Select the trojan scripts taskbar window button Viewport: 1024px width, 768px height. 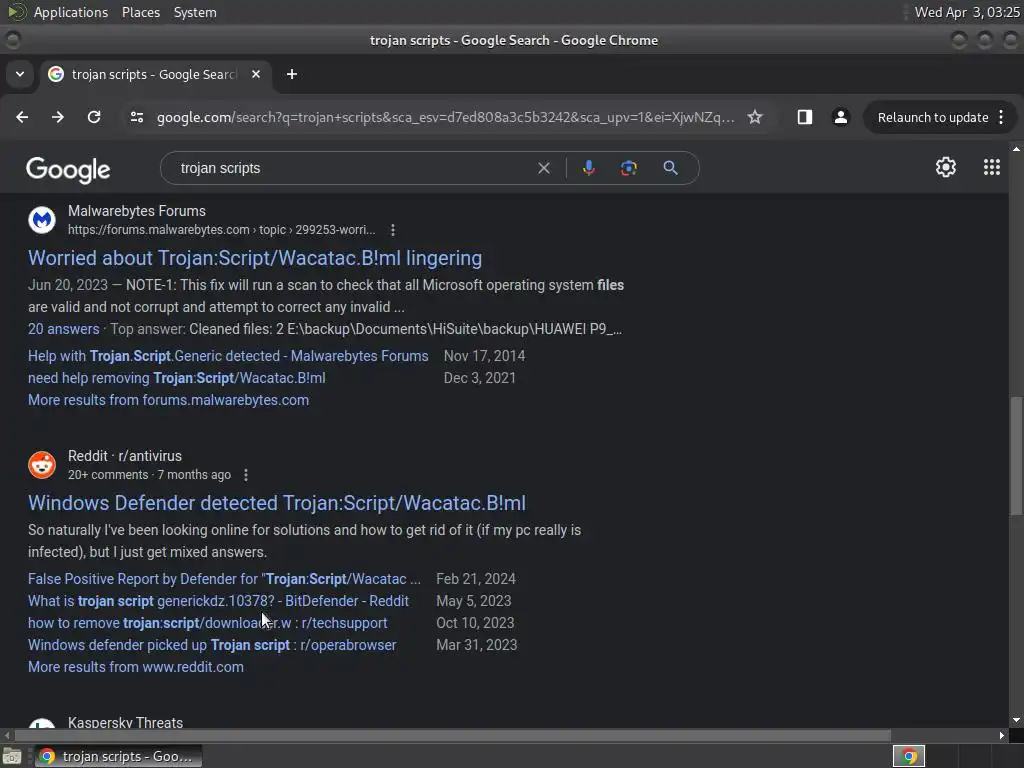coord(118,756)
